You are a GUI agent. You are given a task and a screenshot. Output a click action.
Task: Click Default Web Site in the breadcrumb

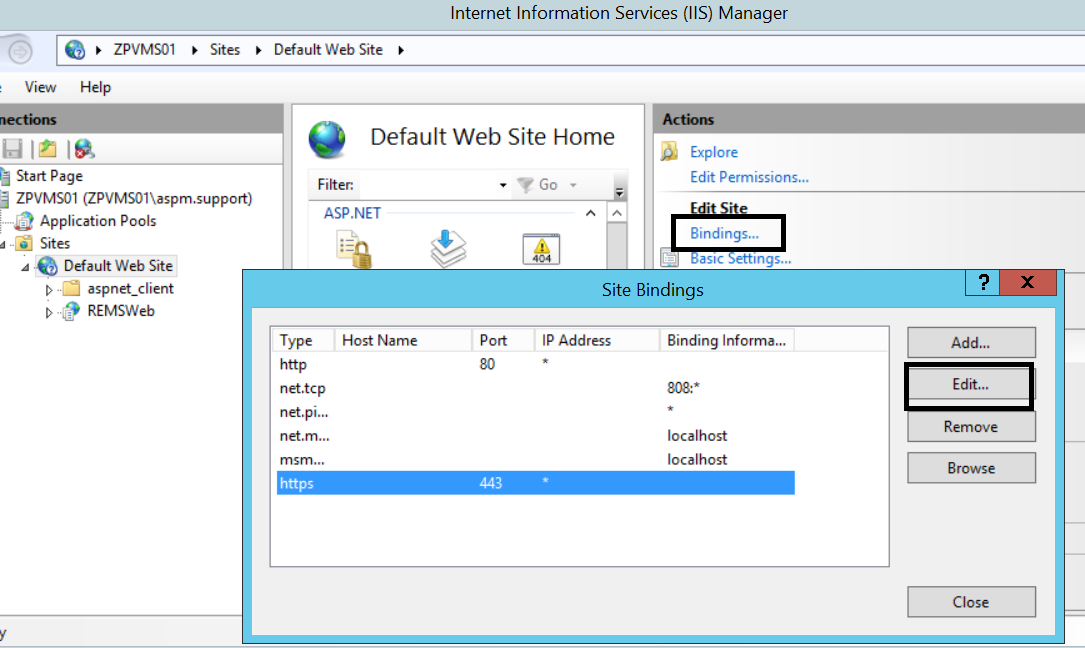(328, 50)
